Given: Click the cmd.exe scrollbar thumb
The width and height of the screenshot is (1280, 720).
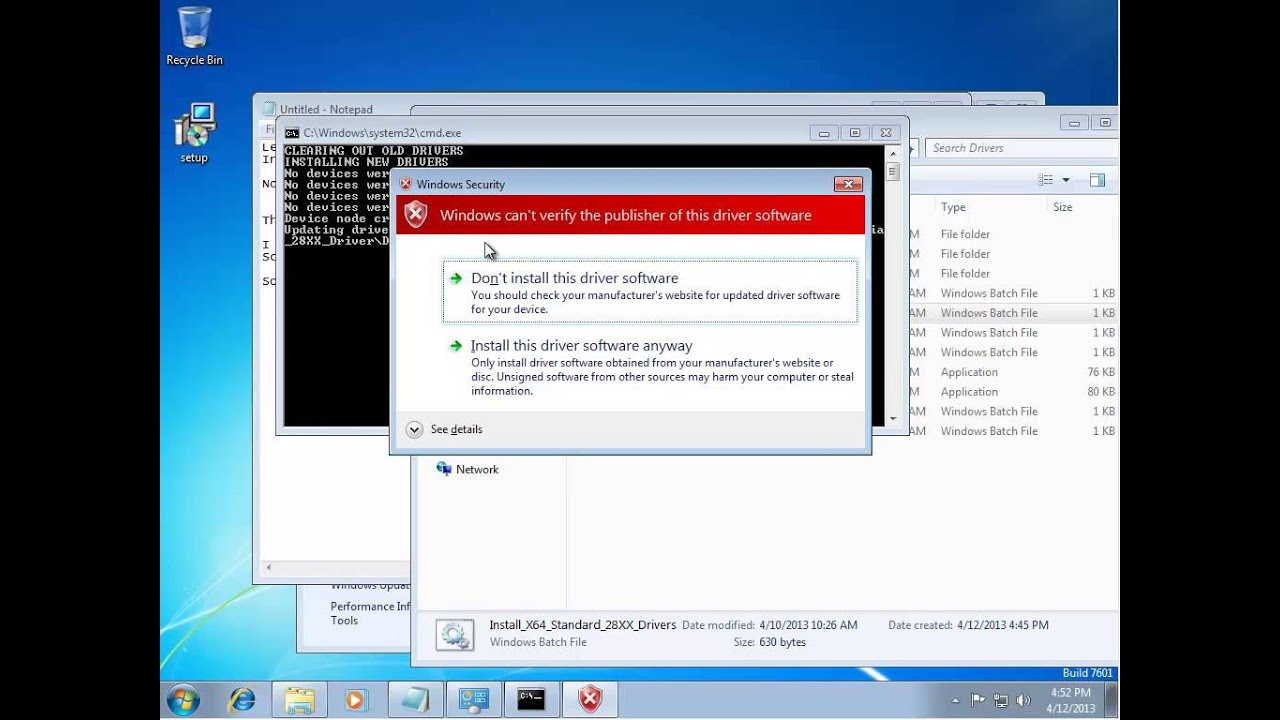Looking at the screenshot, I should (x=892, y=171).
